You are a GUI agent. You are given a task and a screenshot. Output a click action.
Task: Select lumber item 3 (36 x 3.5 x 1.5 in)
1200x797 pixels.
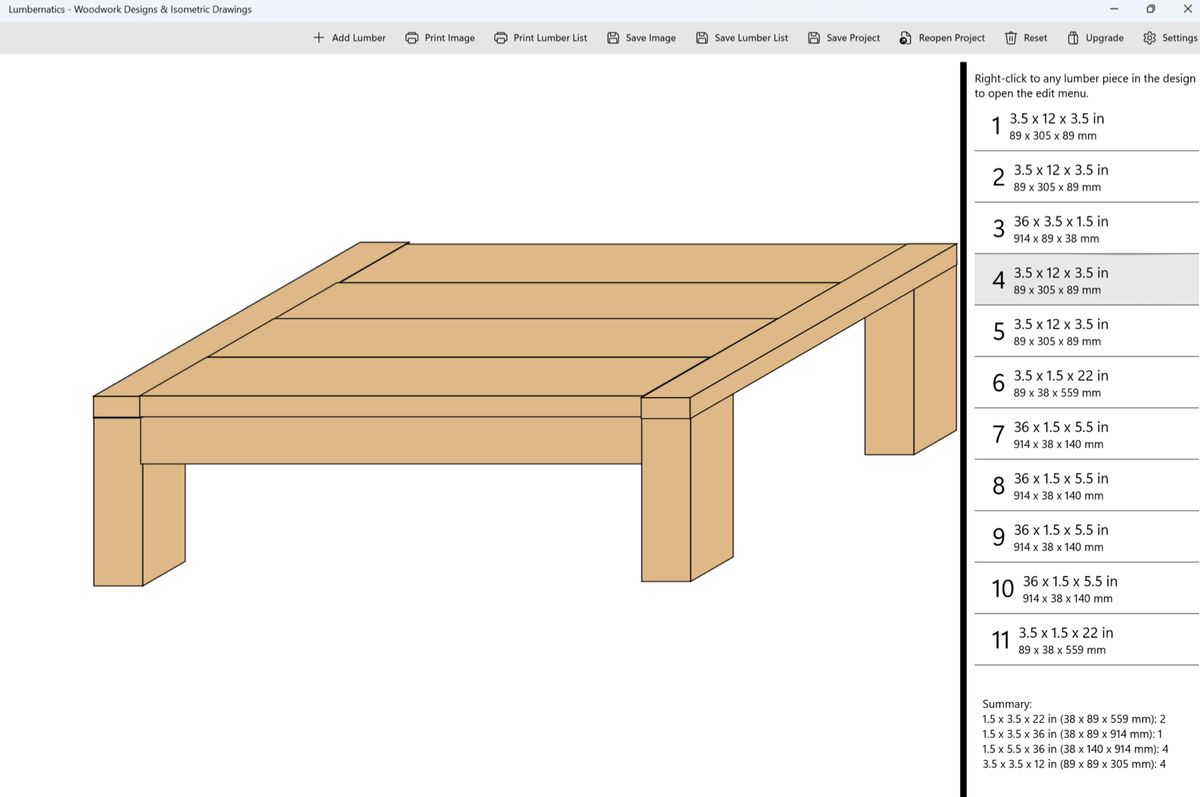pos(1086,229)
